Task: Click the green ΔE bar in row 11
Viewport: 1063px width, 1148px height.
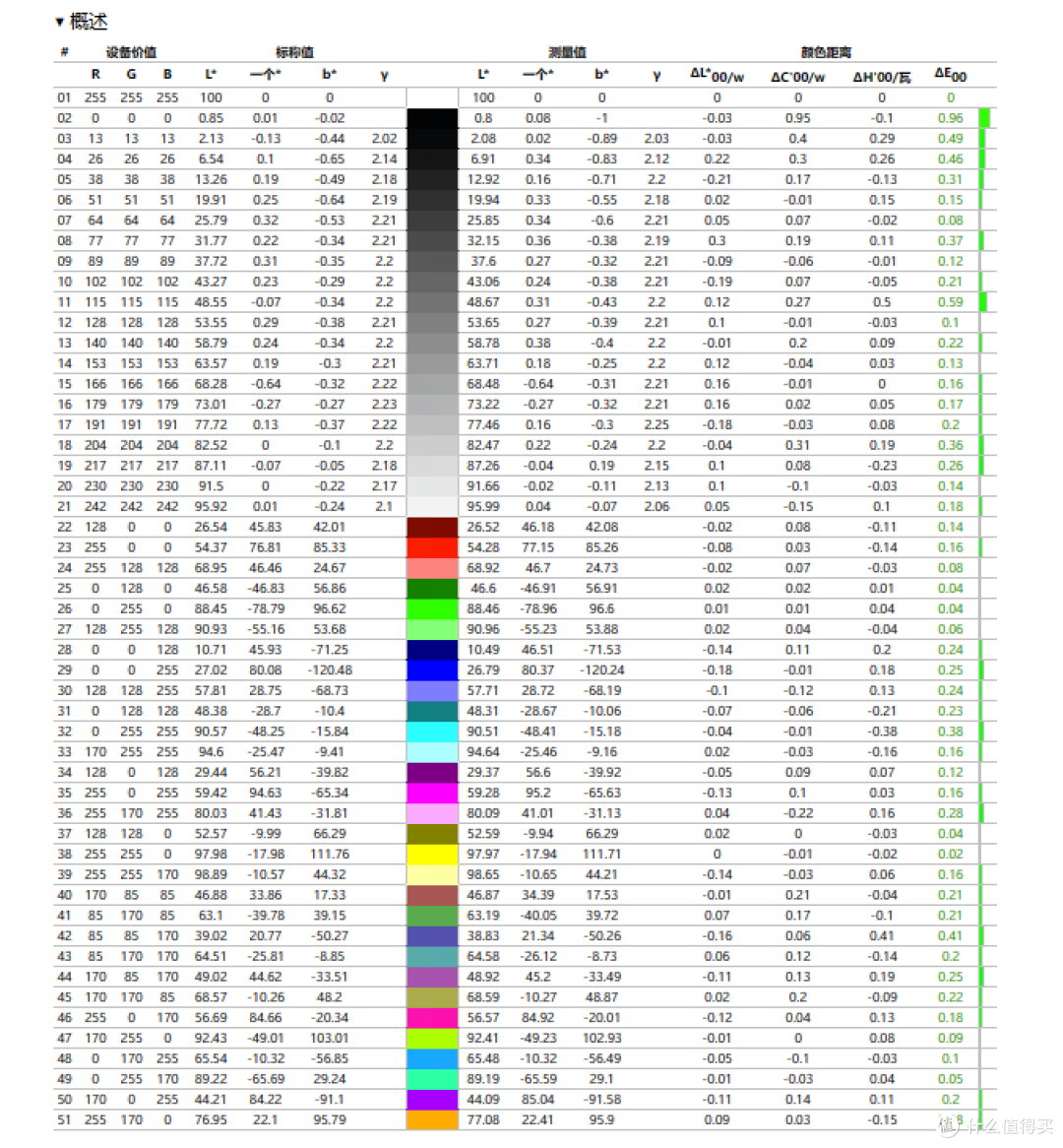Action: (983, 302)
